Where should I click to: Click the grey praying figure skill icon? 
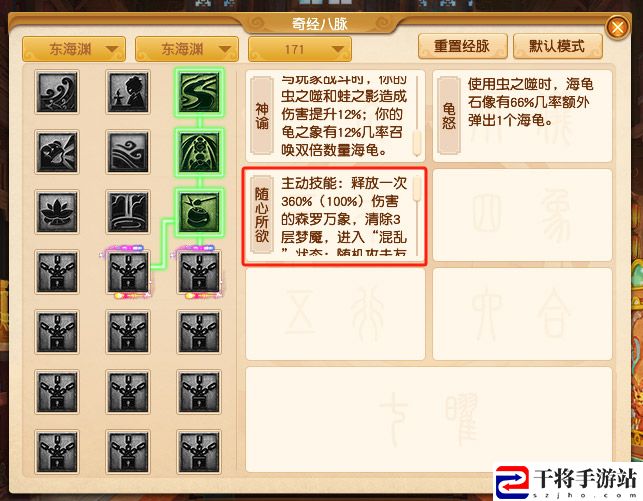128,92
